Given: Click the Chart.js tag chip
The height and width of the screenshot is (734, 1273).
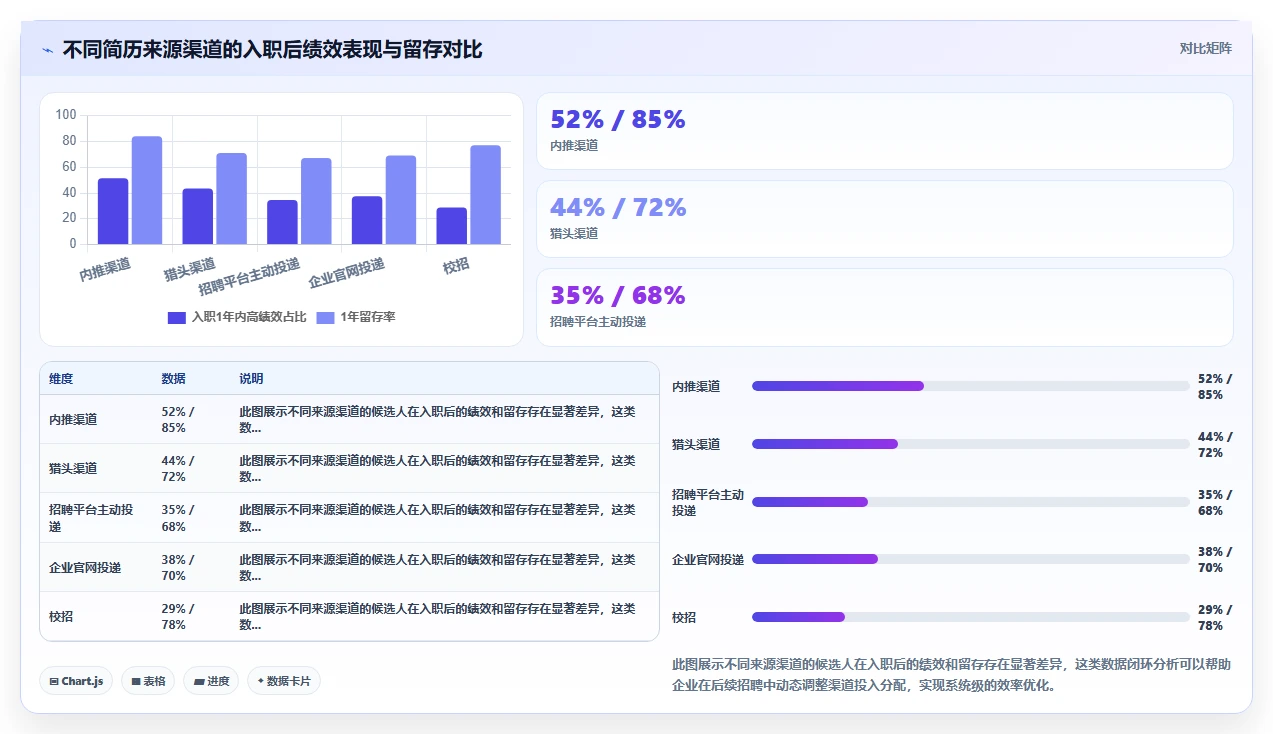Looking at the screenshot, I should coord(76,681).
